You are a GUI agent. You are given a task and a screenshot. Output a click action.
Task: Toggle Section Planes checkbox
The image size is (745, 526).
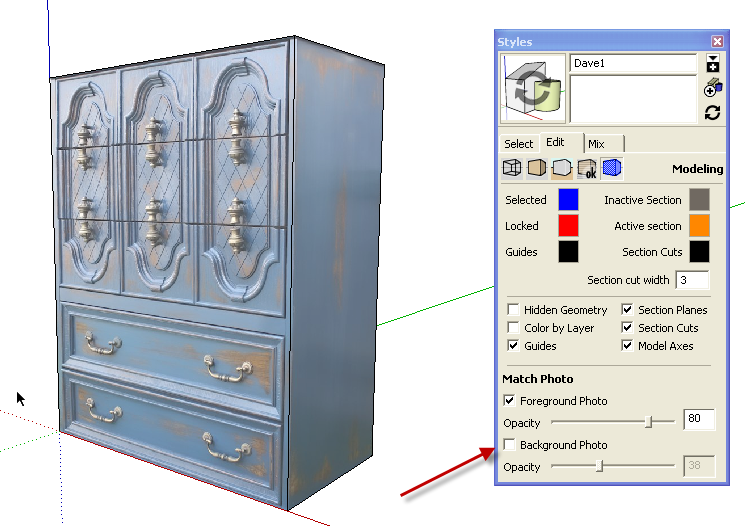click(627, 310)
